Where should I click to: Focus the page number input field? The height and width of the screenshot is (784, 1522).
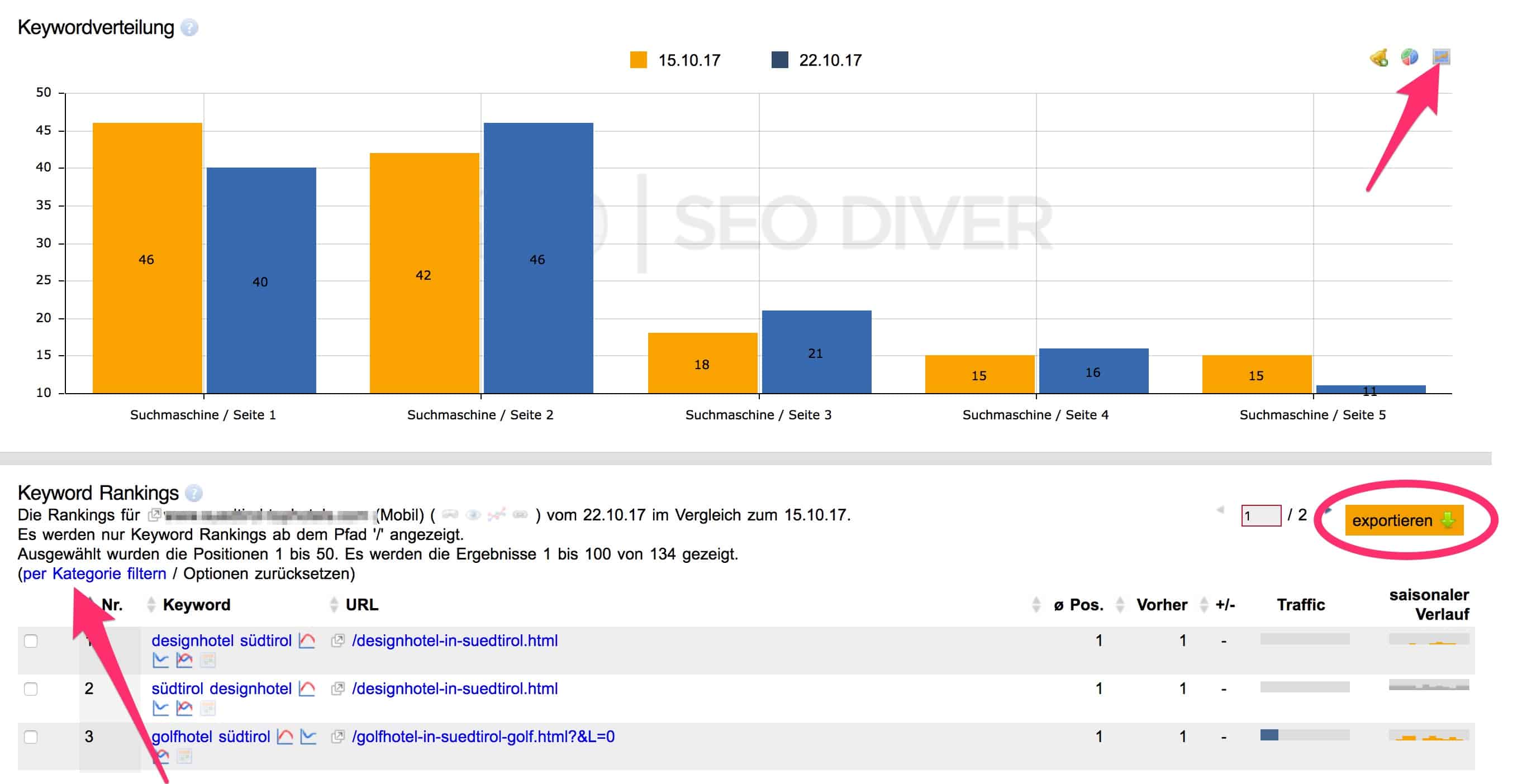pos(1261,515)
